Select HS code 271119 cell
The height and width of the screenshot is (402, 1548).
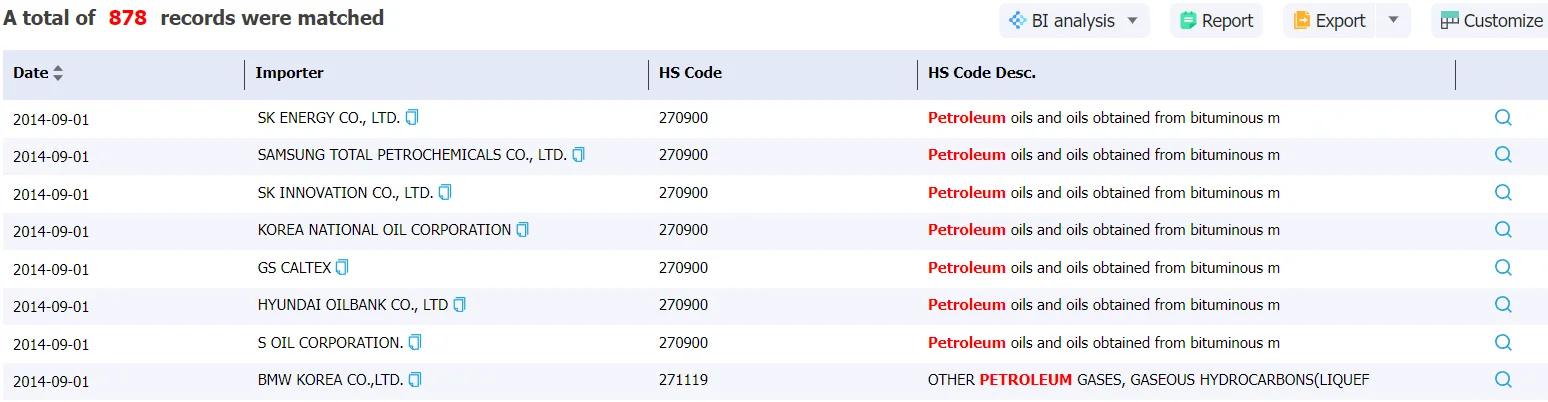click(683, 380)
